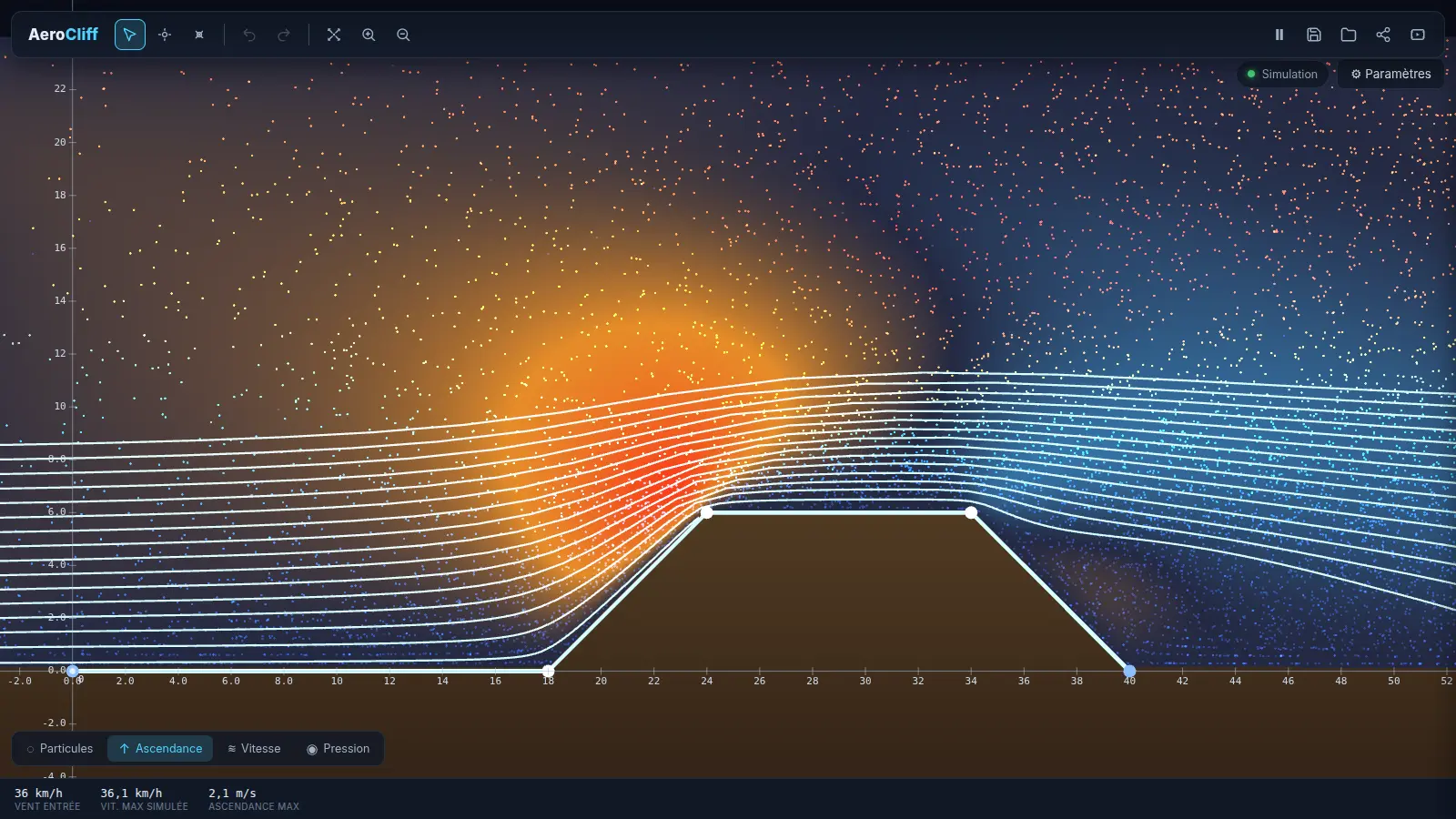Fit the view to screen
Screen dimensions: 1456x819
pos(334,35)
